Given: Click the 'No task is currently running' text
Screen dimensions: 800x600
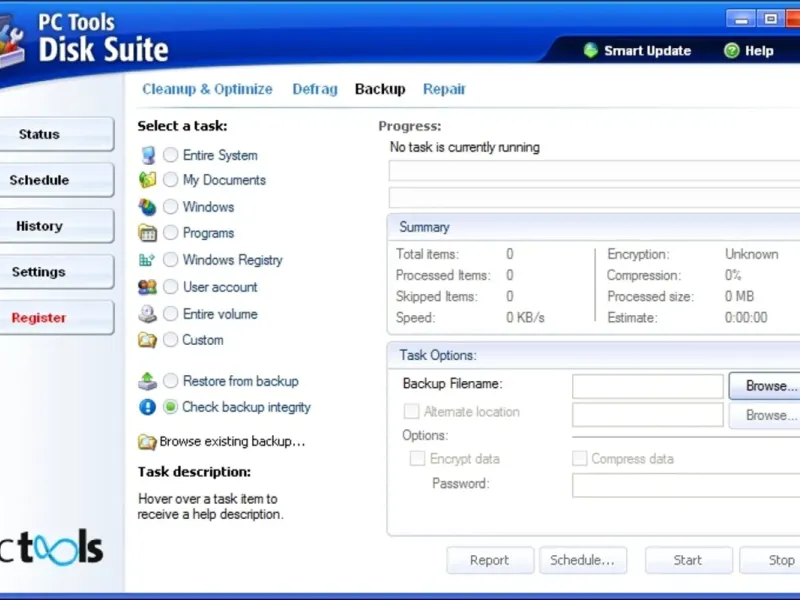Looking at the screenshot, I should pos(464,147).
